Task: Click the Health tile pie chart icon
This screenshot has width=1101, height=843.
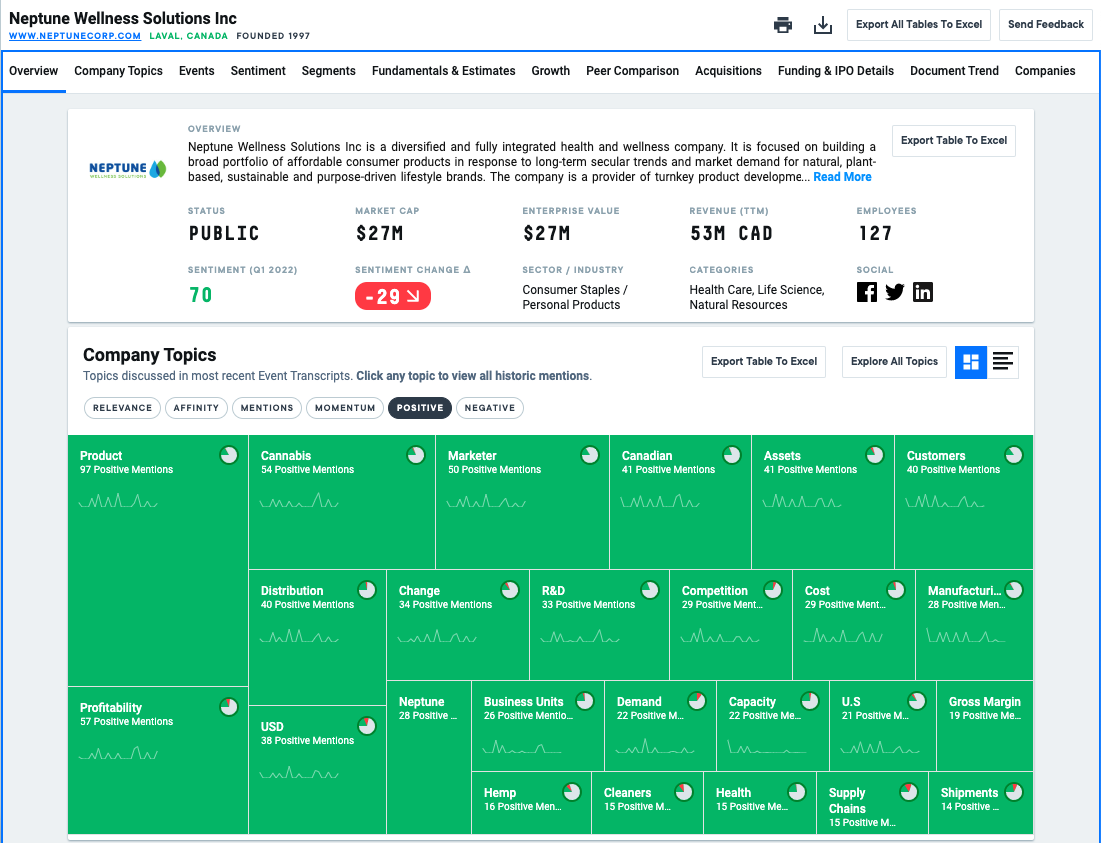Action: coord(797,792)
